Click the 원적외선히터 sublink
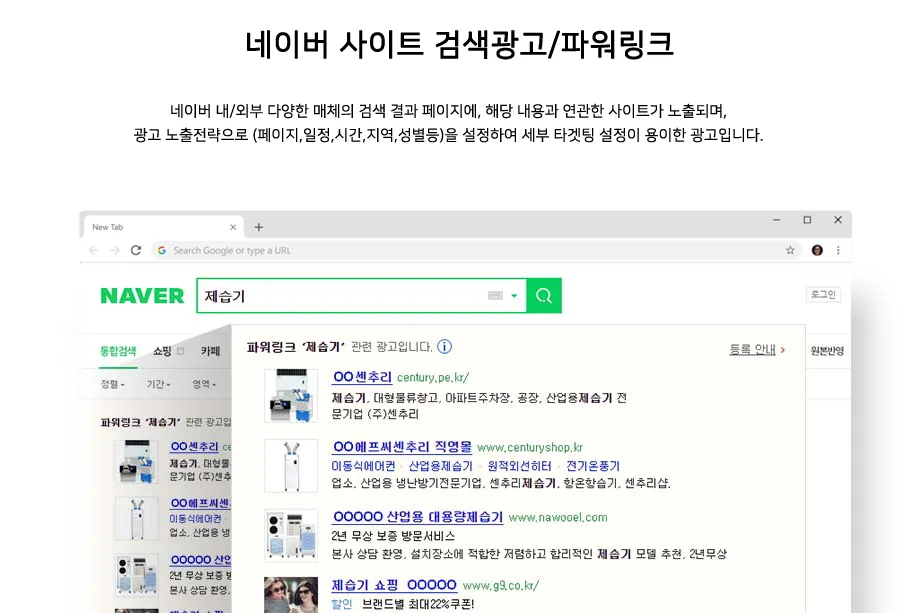Screen dimensions: 920x613 click(x=519, y=466)
